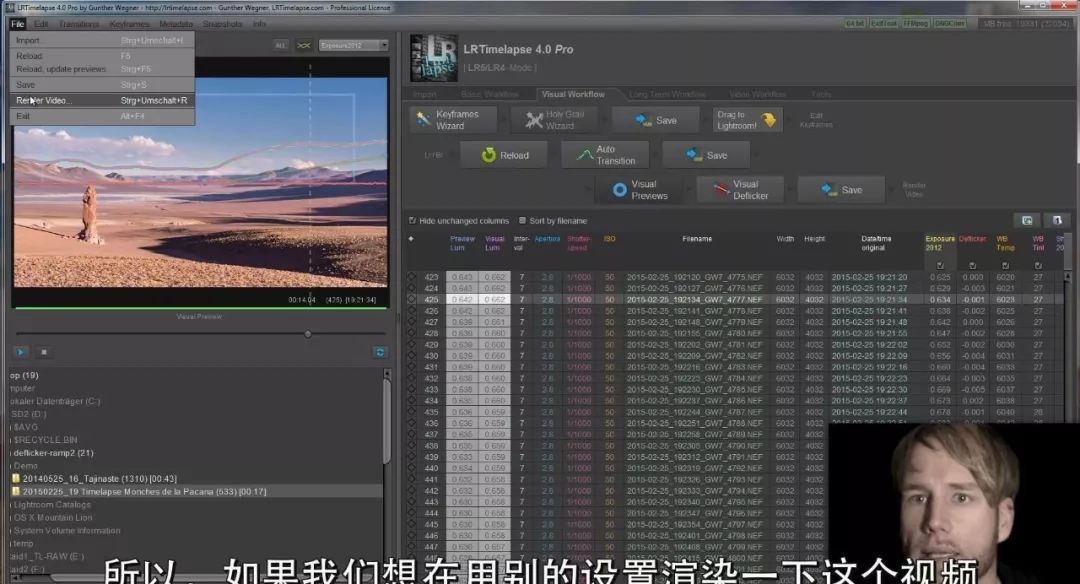
Task: Switch to the Basic Workflow tab
Action: [x=490, y=94]
